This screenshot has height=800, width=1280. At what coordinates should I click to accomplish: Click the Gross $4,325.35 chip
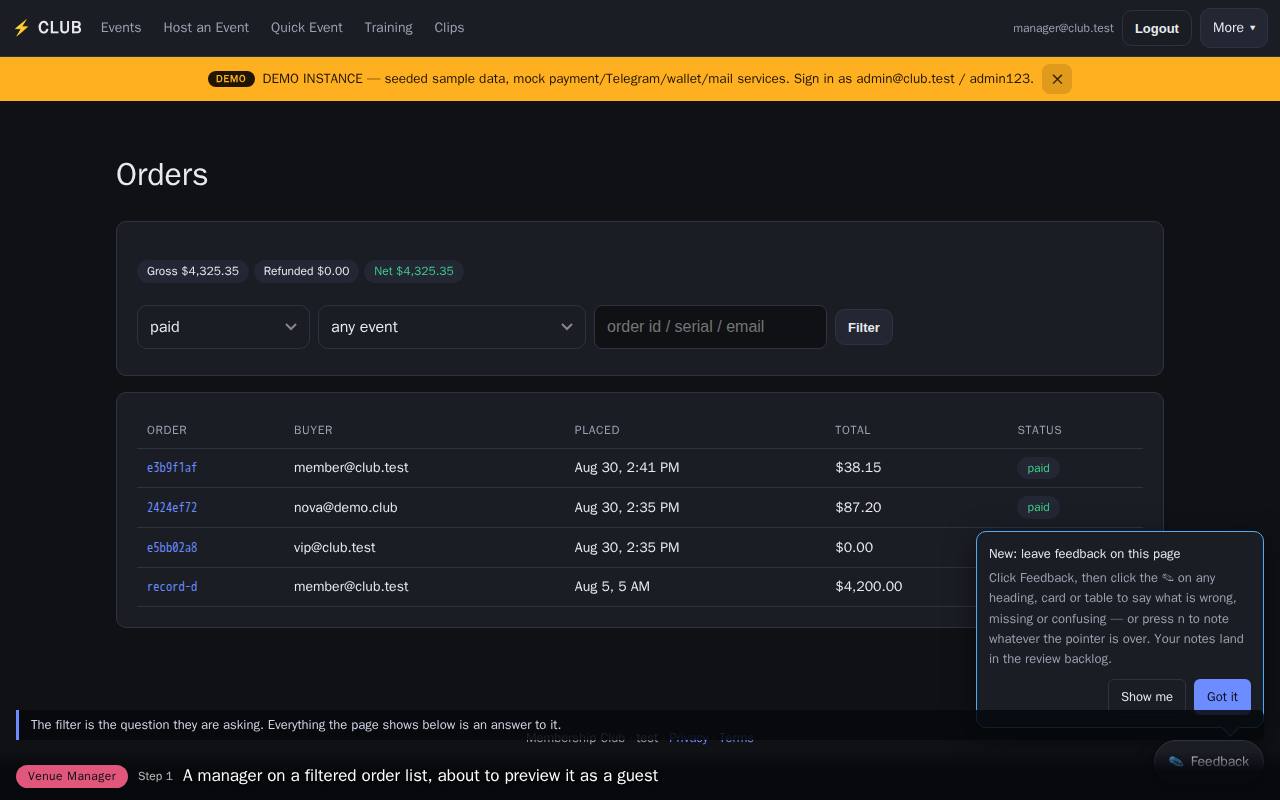click(193, 271)
